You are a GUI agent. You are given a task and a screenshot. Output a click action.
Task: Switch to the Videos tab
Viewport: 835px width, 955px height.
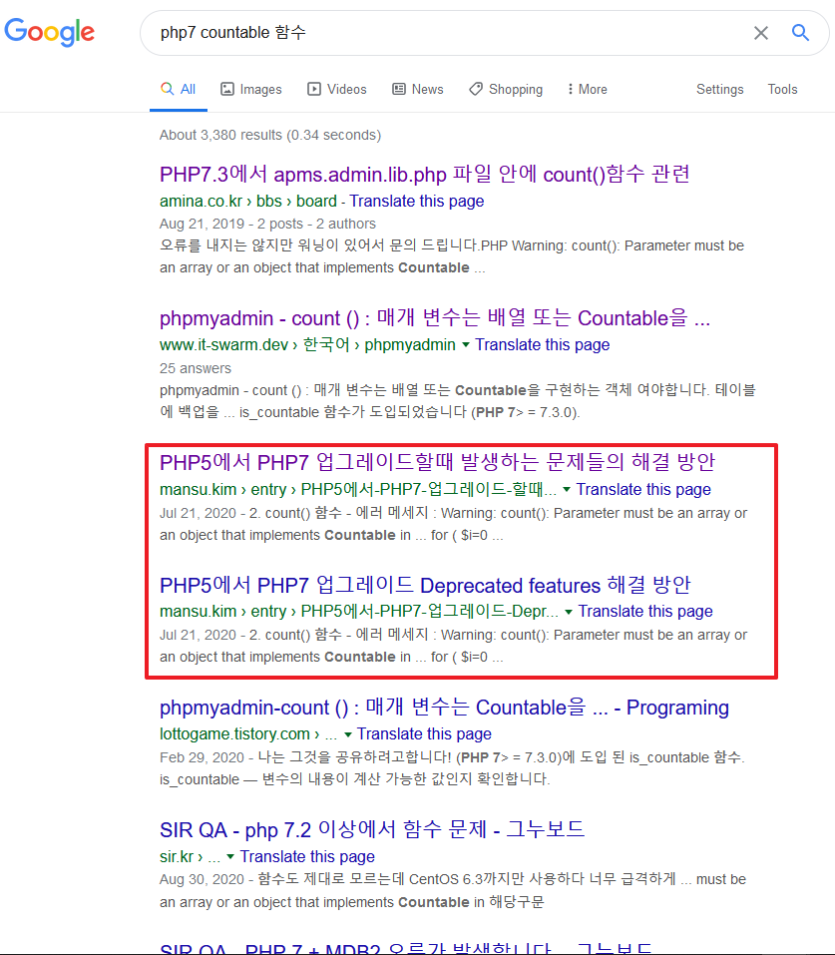coord(337,90)
